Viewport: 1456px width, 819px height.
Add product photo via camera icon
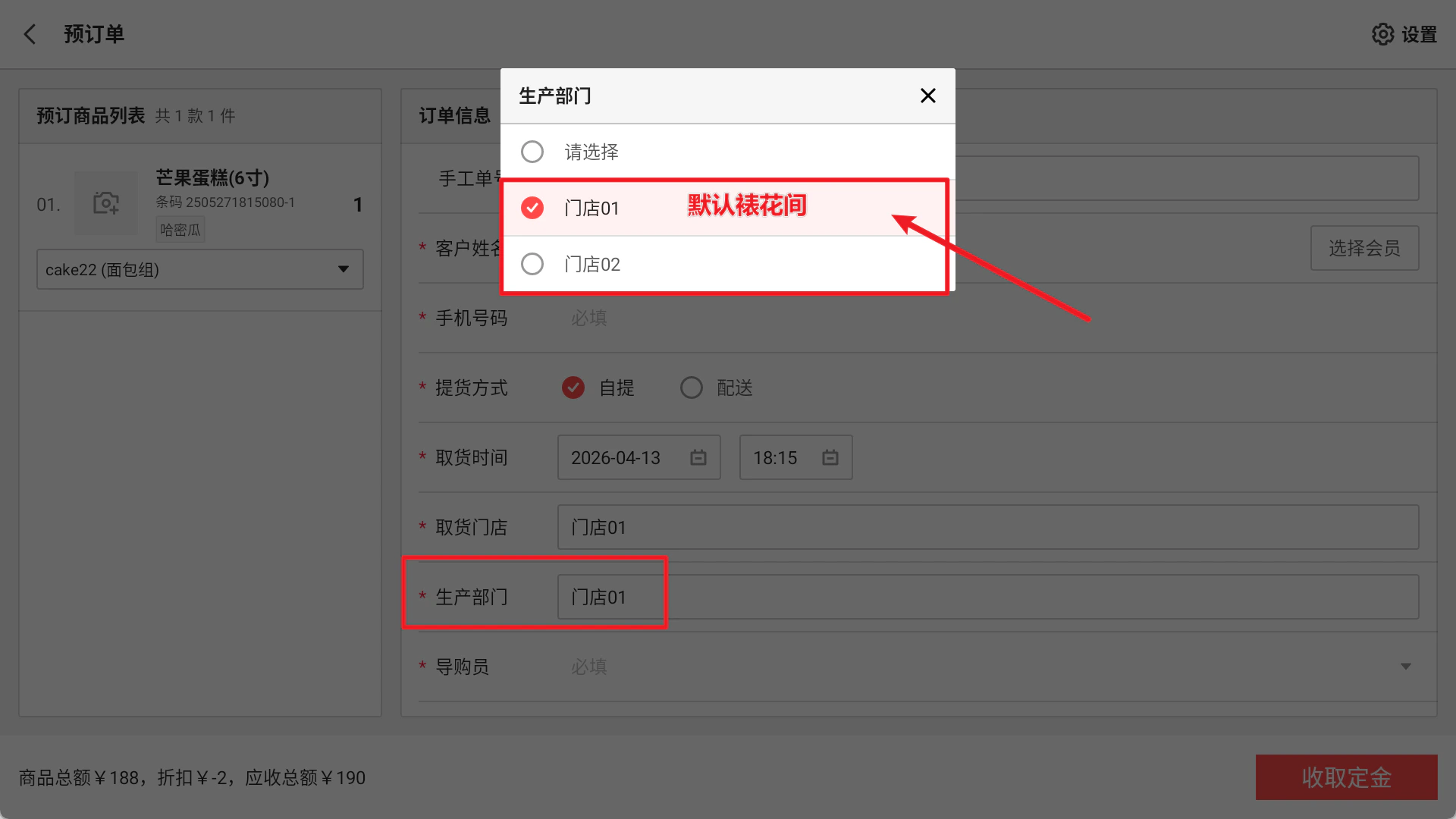(x=106, y=202)
